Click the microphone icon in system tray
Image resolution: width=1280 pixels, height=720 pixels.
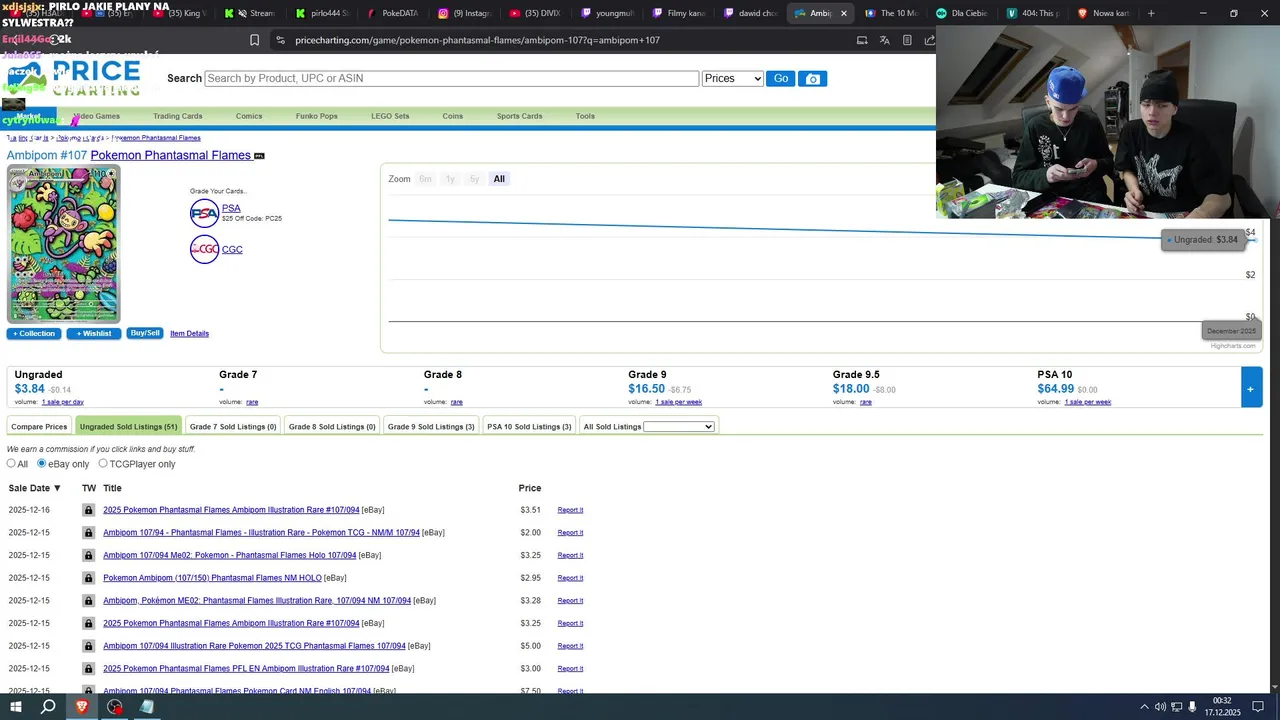click(1192, 707)
